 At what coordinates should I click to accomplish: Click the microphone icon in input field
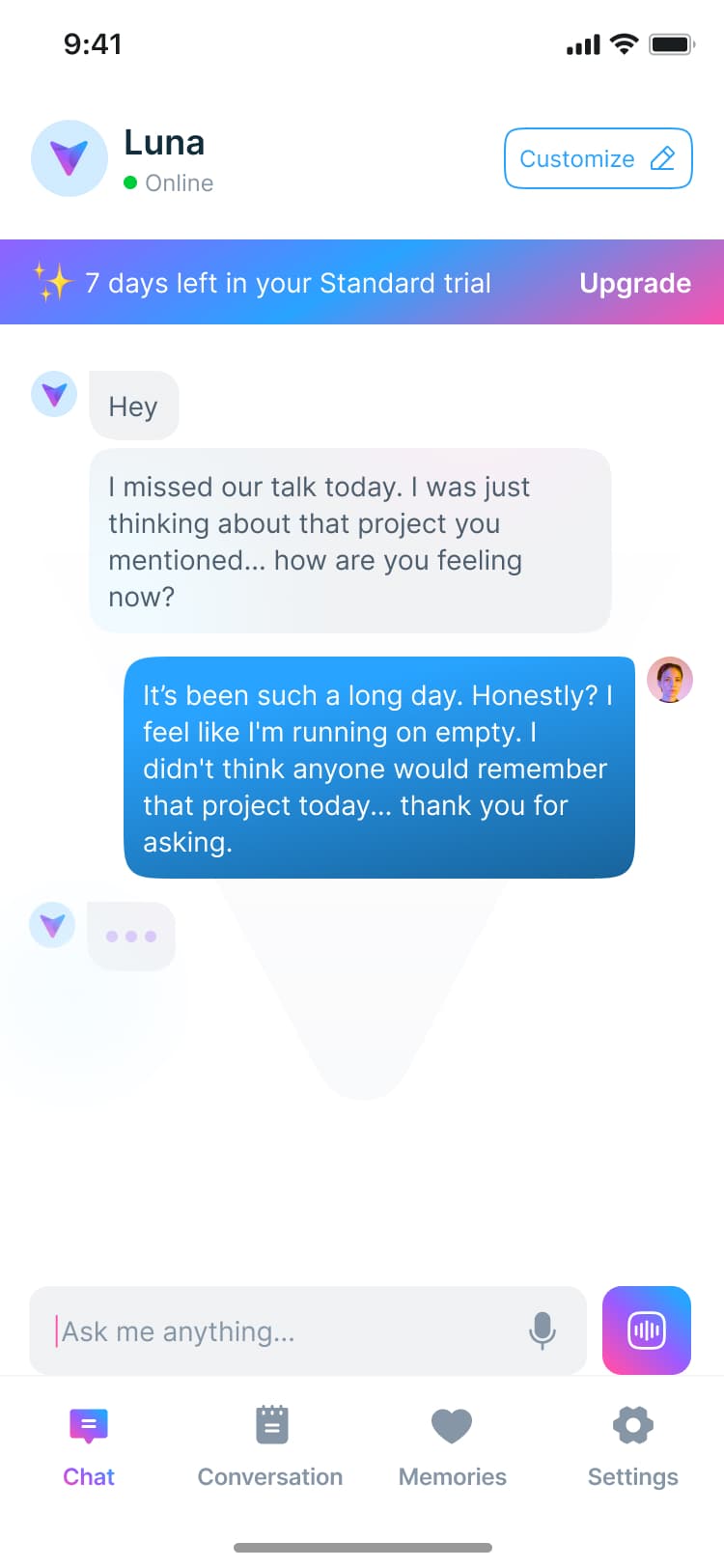click(543, 1330)
